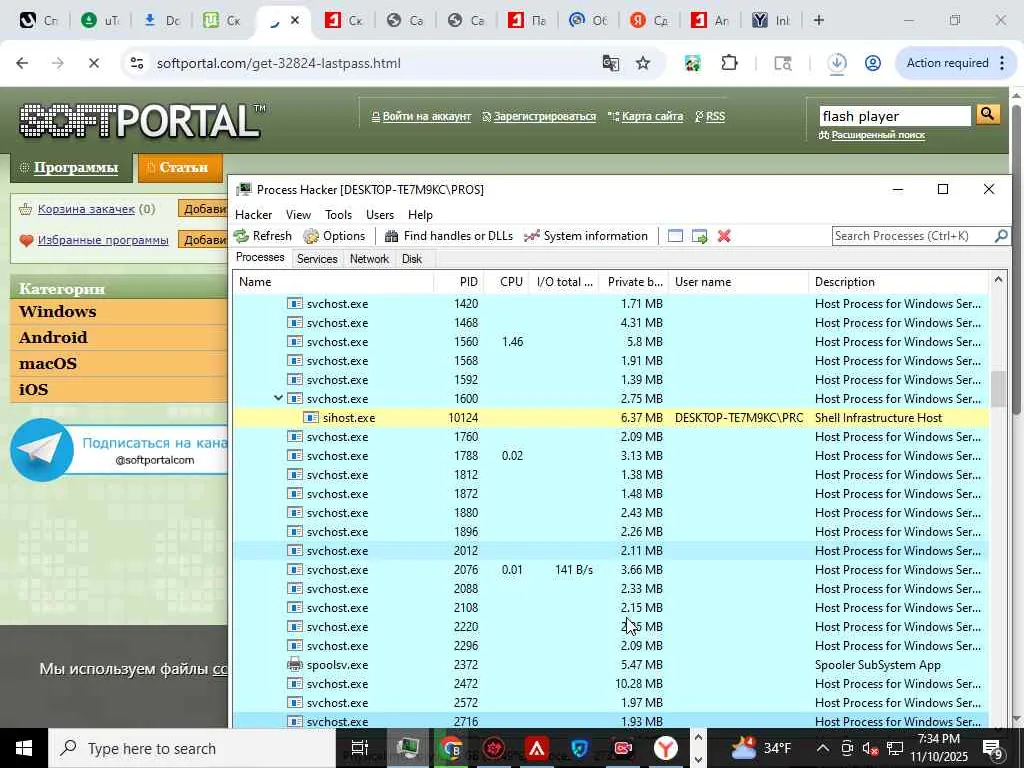Stop loading the page
Screen dimensions: 1024x768
(93, 63)
